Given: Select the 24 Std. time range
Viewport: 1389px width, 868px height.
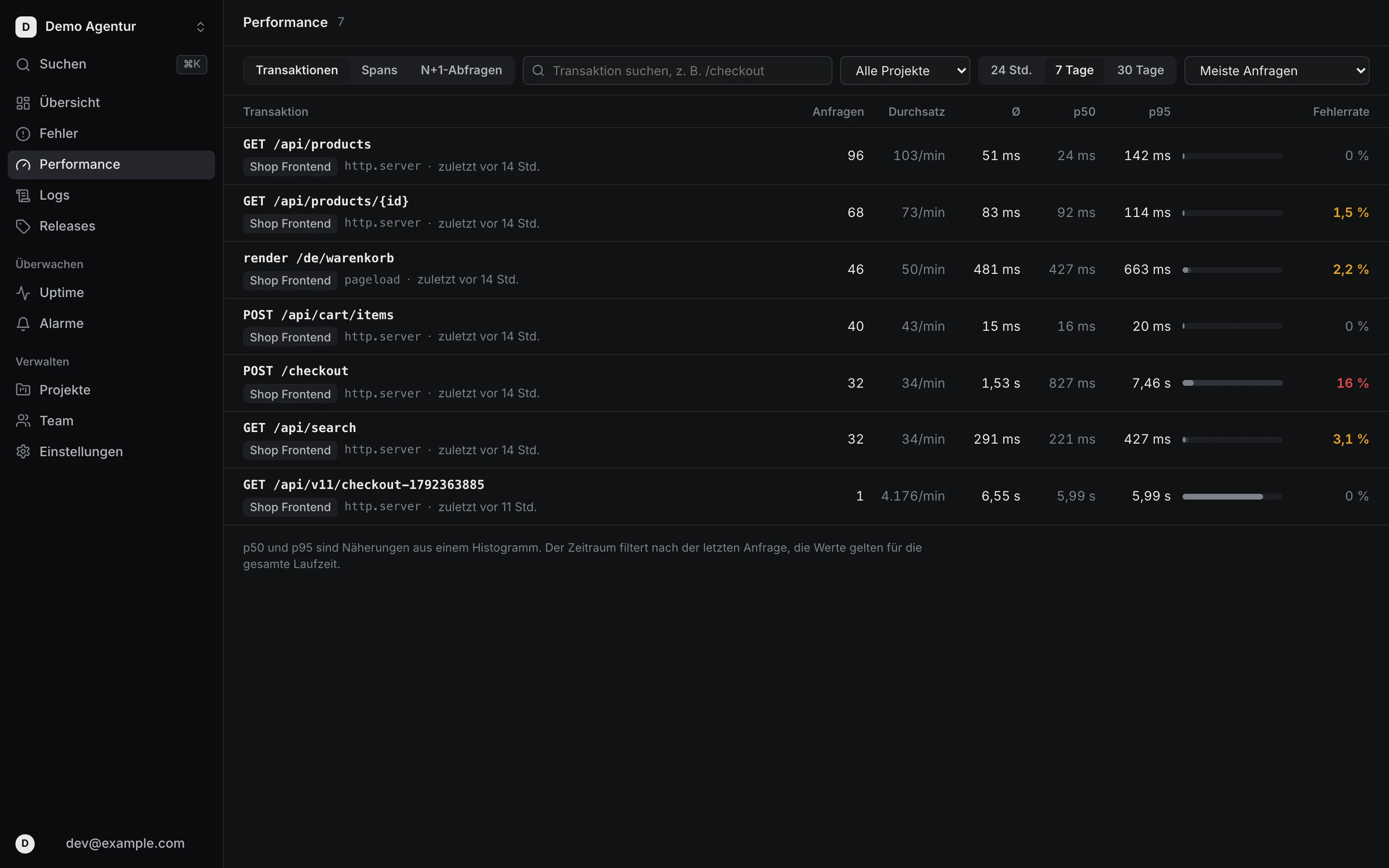Looking at the screenshot, I should (x=1011, y=70).
